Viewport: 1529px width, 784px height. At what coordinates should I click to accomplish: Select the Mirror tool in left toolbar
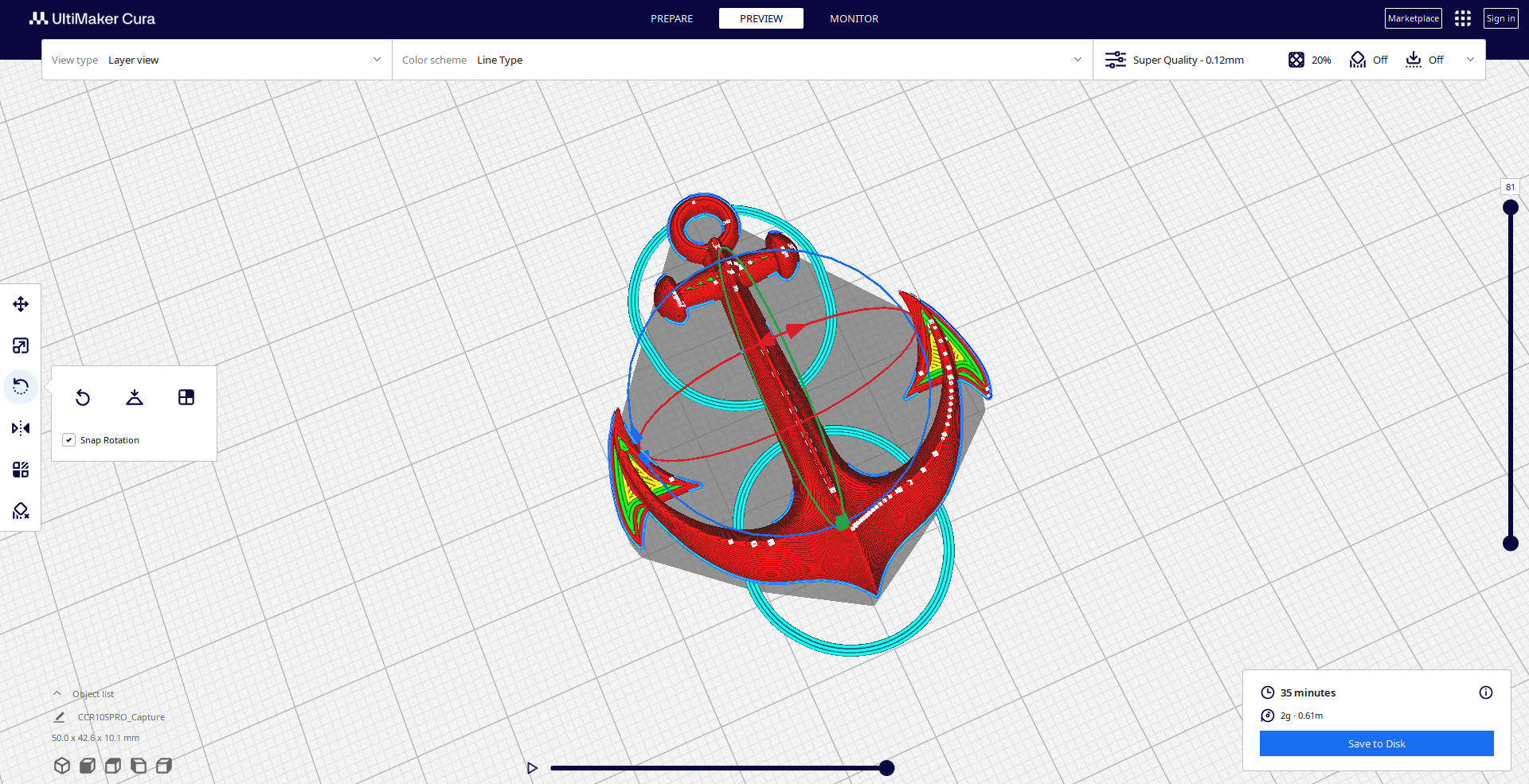21,428
